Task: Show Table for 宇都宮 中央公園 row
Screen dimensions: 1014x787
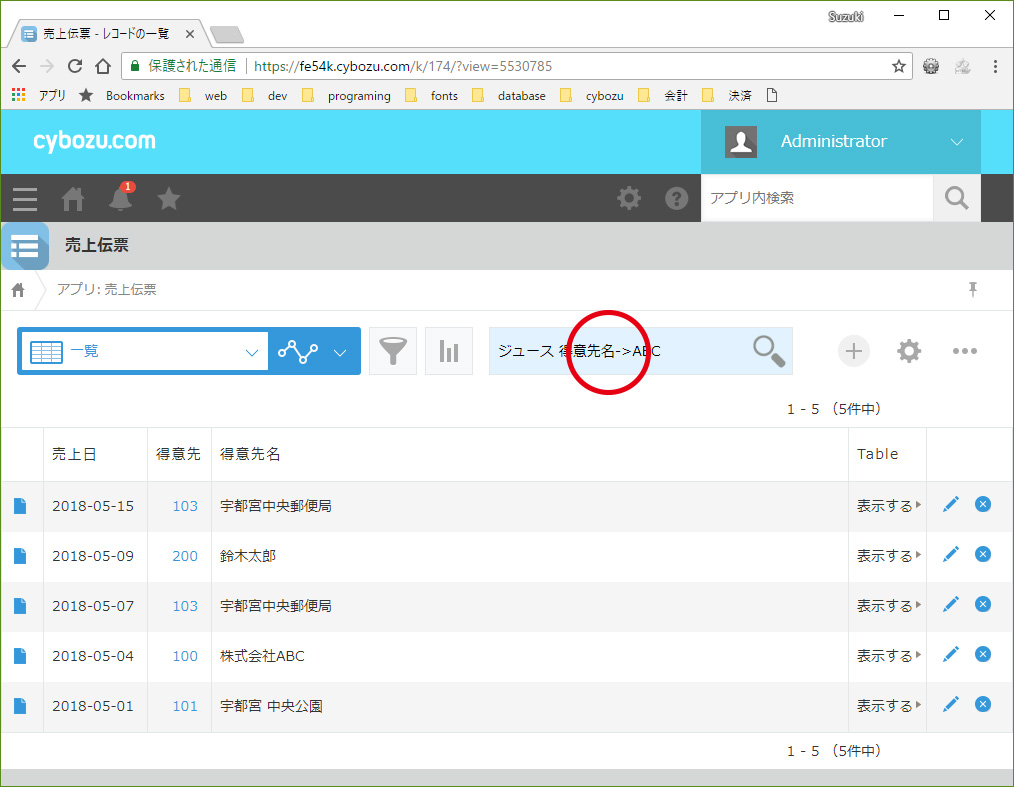Action: pyautogui.click(x=888, y=706)
